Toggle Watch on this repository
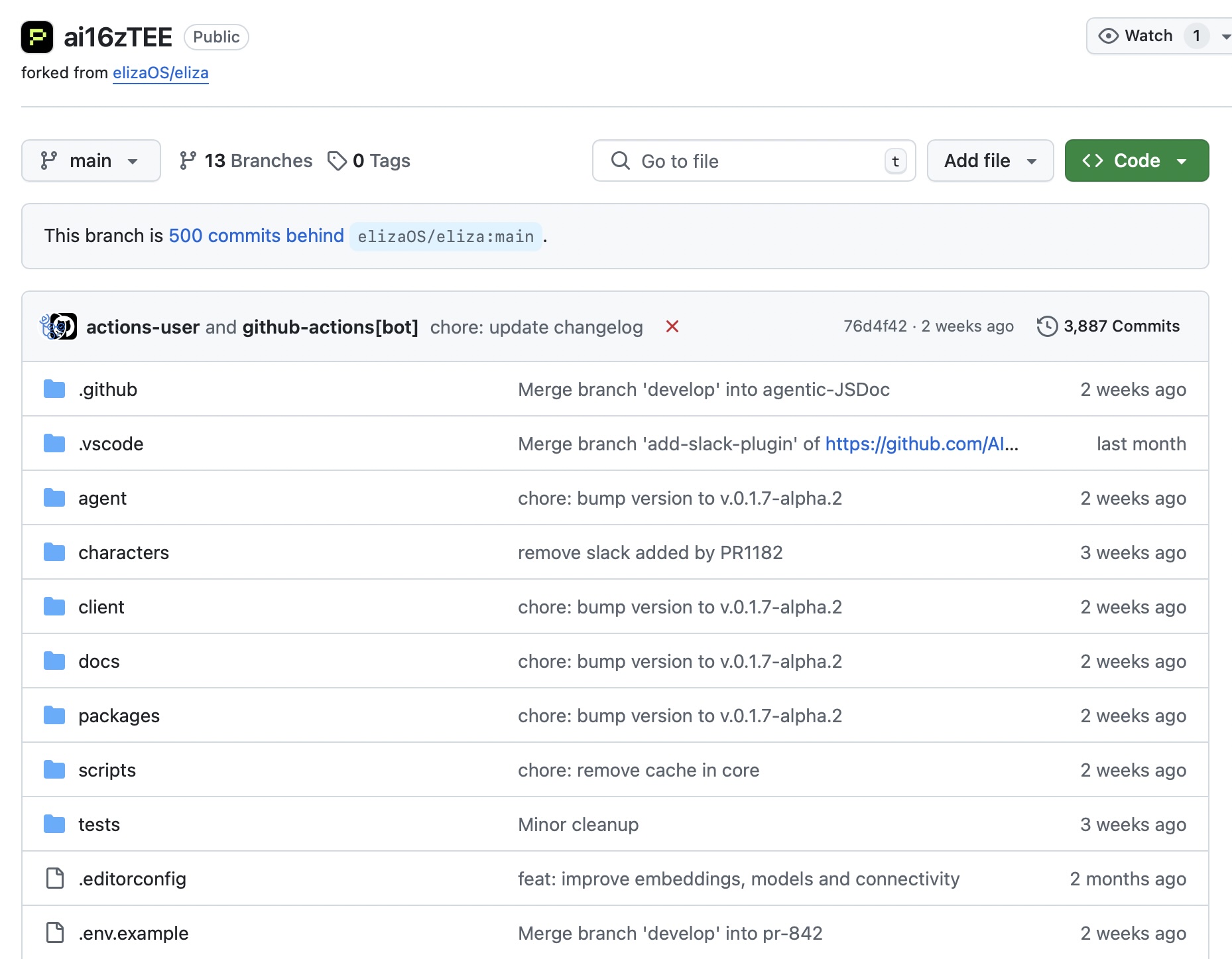Viewport: 1232px width, 959px height. (1137, 36)
